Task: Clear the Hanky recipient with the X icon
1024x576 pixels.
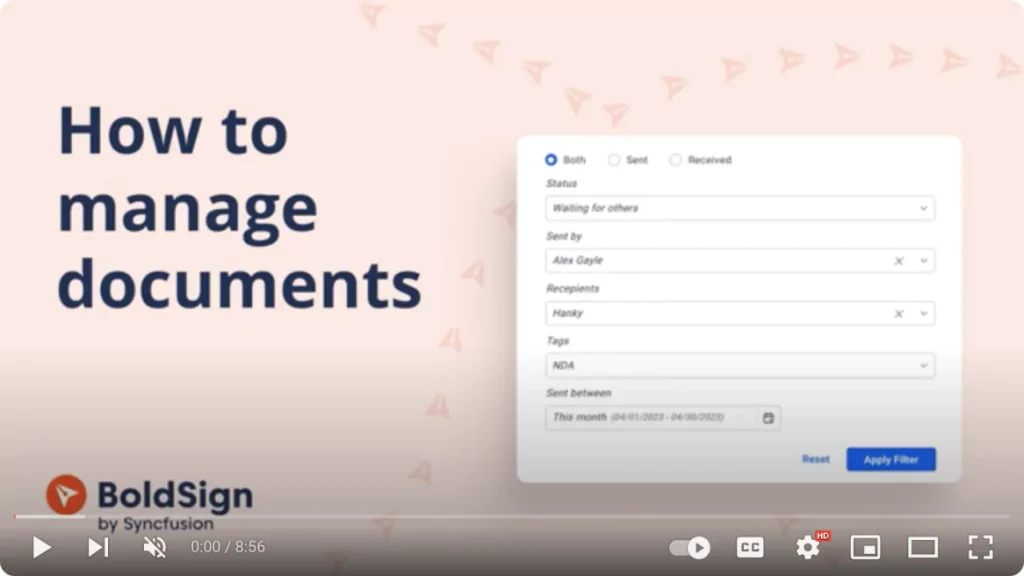Action: [x=899, y=313]
